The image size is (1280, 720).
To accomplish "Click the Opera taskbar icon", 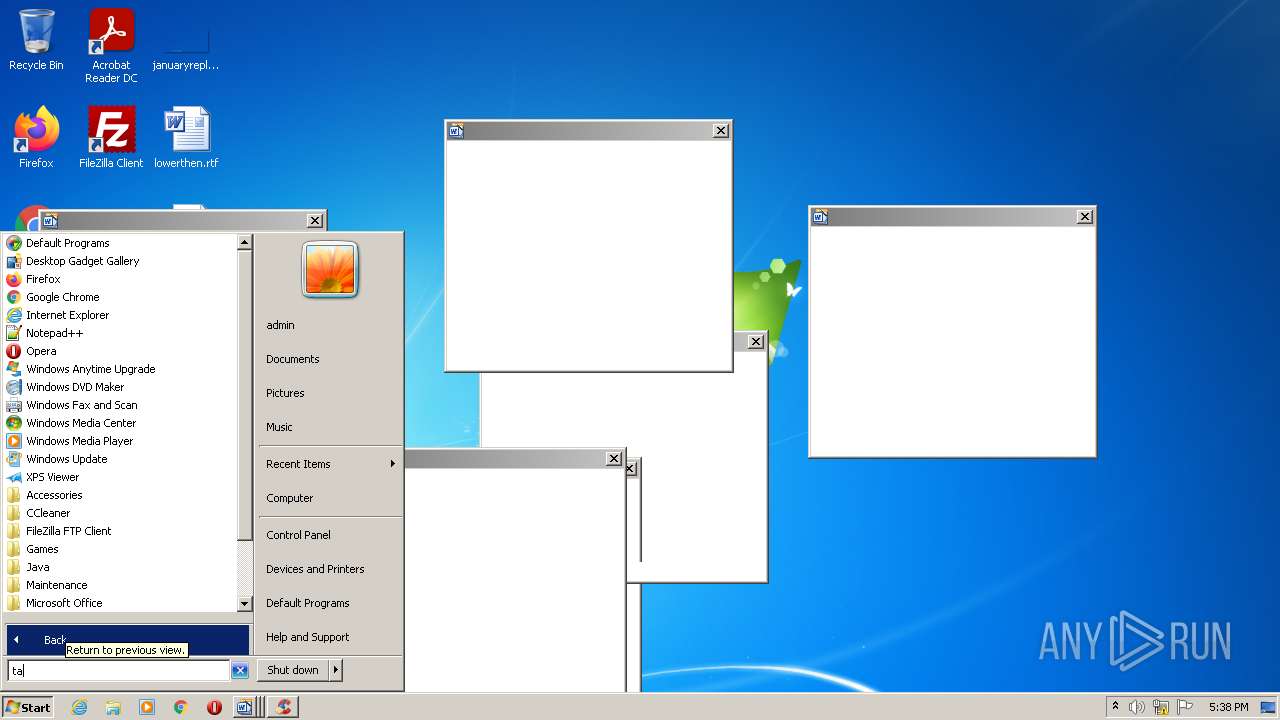I will 214,707.
